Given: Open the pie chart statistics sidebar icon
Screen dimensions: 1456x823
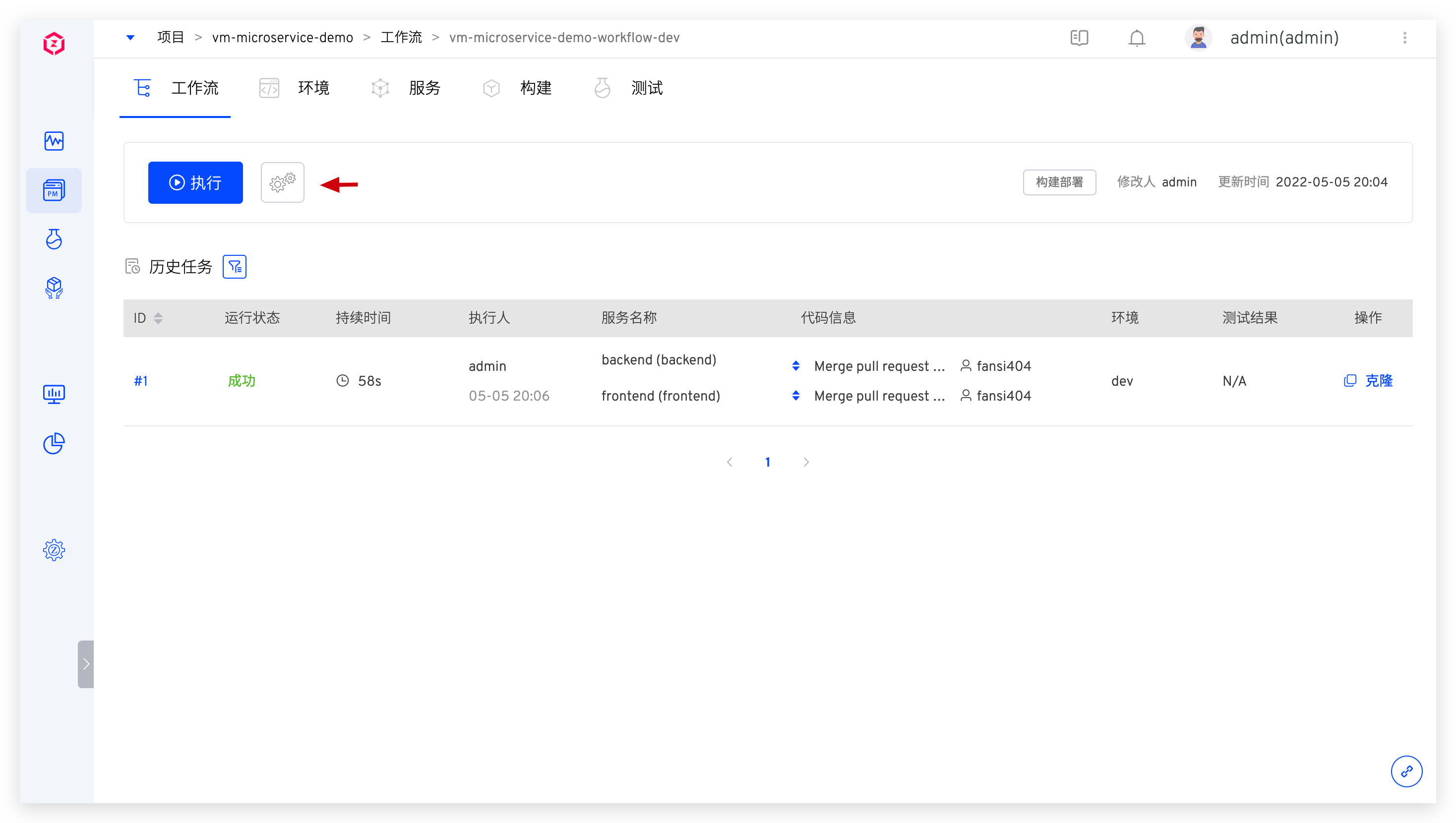Looking at the screenshot, I should tap(54, 444).
